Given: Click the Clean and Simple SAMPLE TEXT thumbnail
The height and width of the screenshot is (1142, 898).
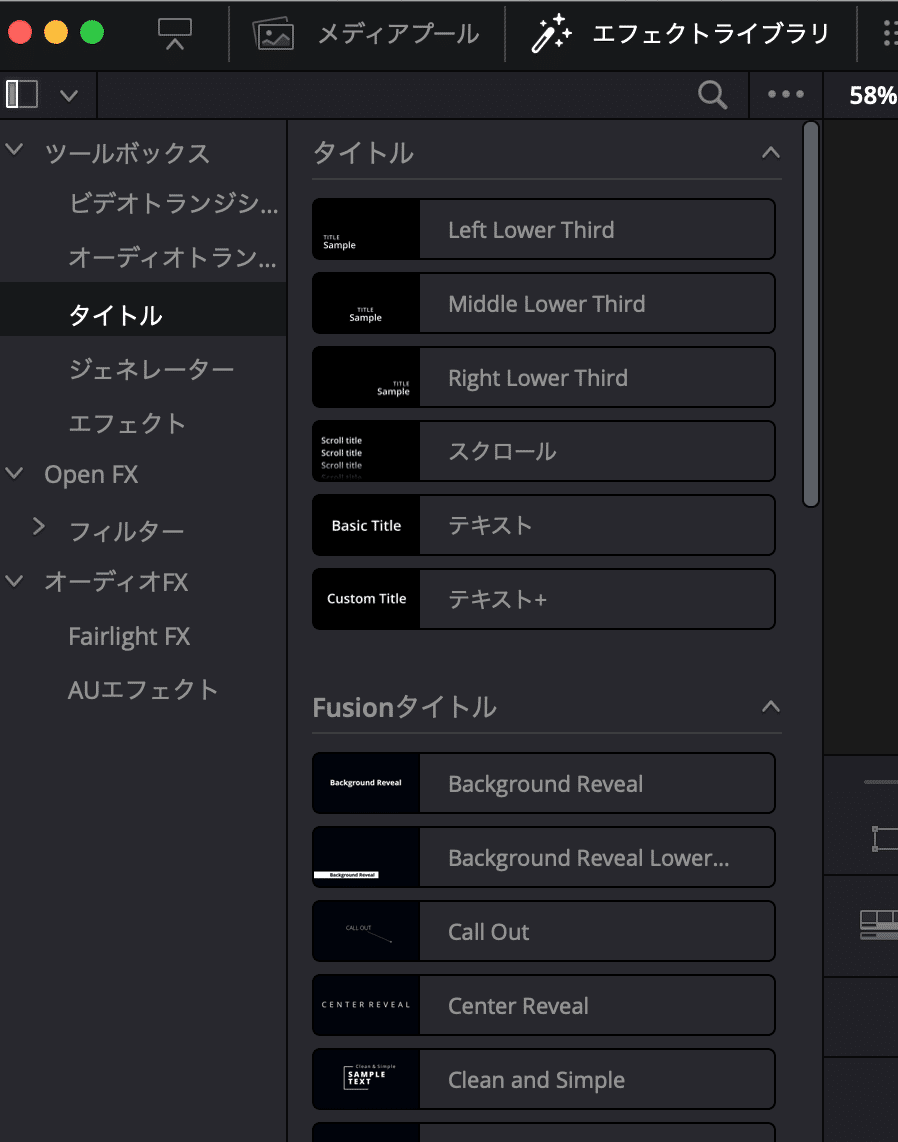Looking at the screenshot, I should [x=366, y=1079].
